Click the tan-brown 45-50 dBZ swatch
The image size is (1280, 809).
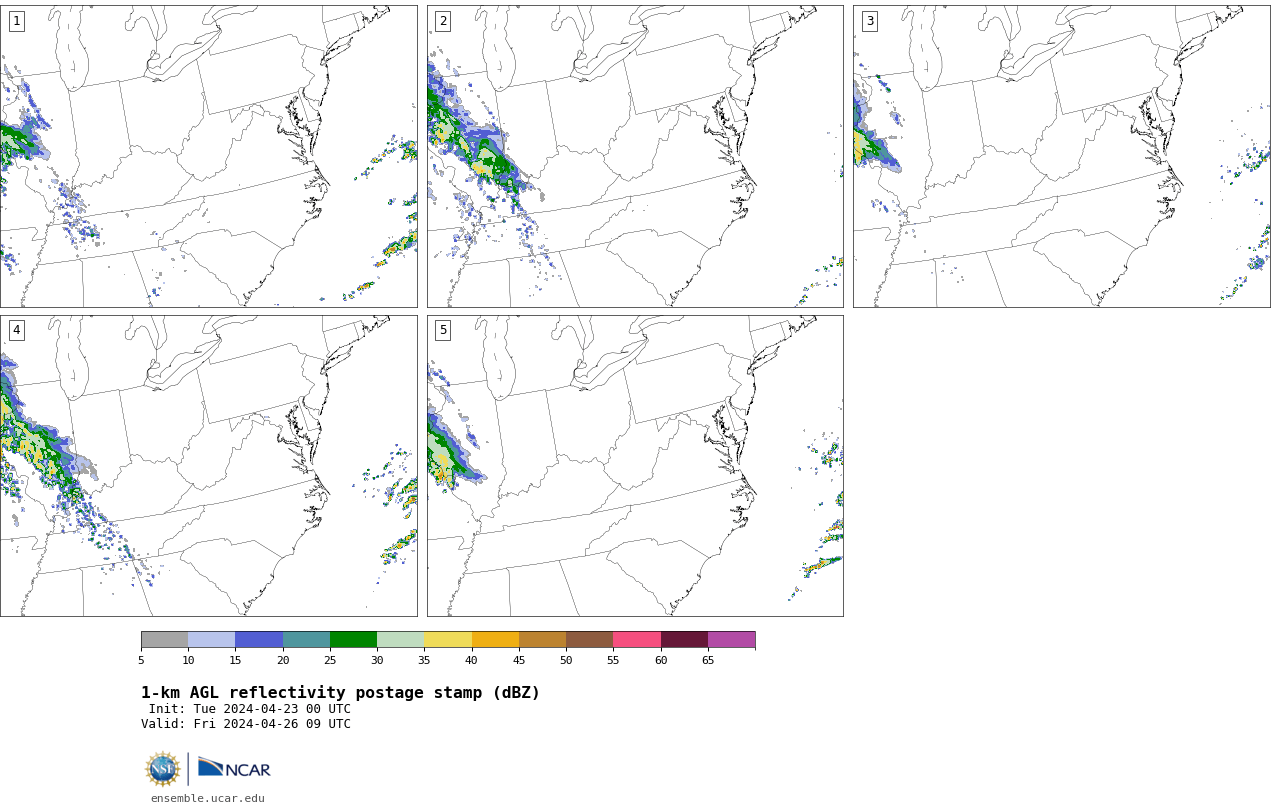coord(542,640)
